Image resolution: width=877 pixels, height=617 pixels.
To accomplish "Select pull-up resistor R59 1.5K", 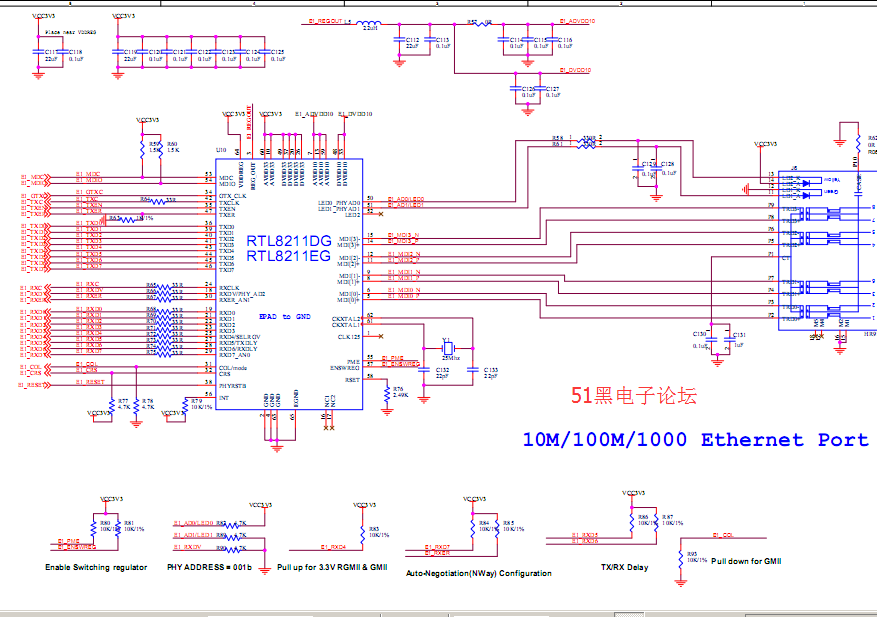I will coord(143,148).
